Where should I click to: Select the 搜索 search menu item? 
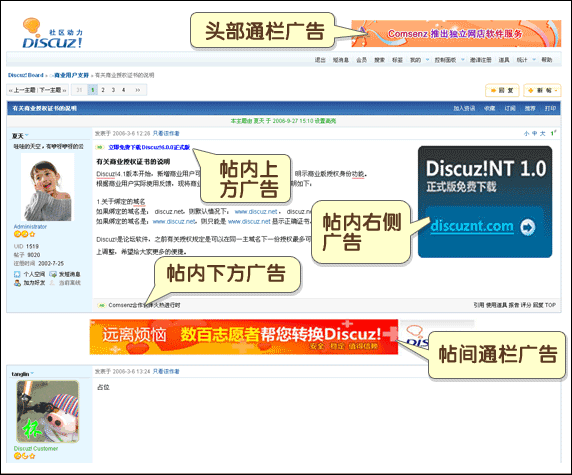[379, 60]
